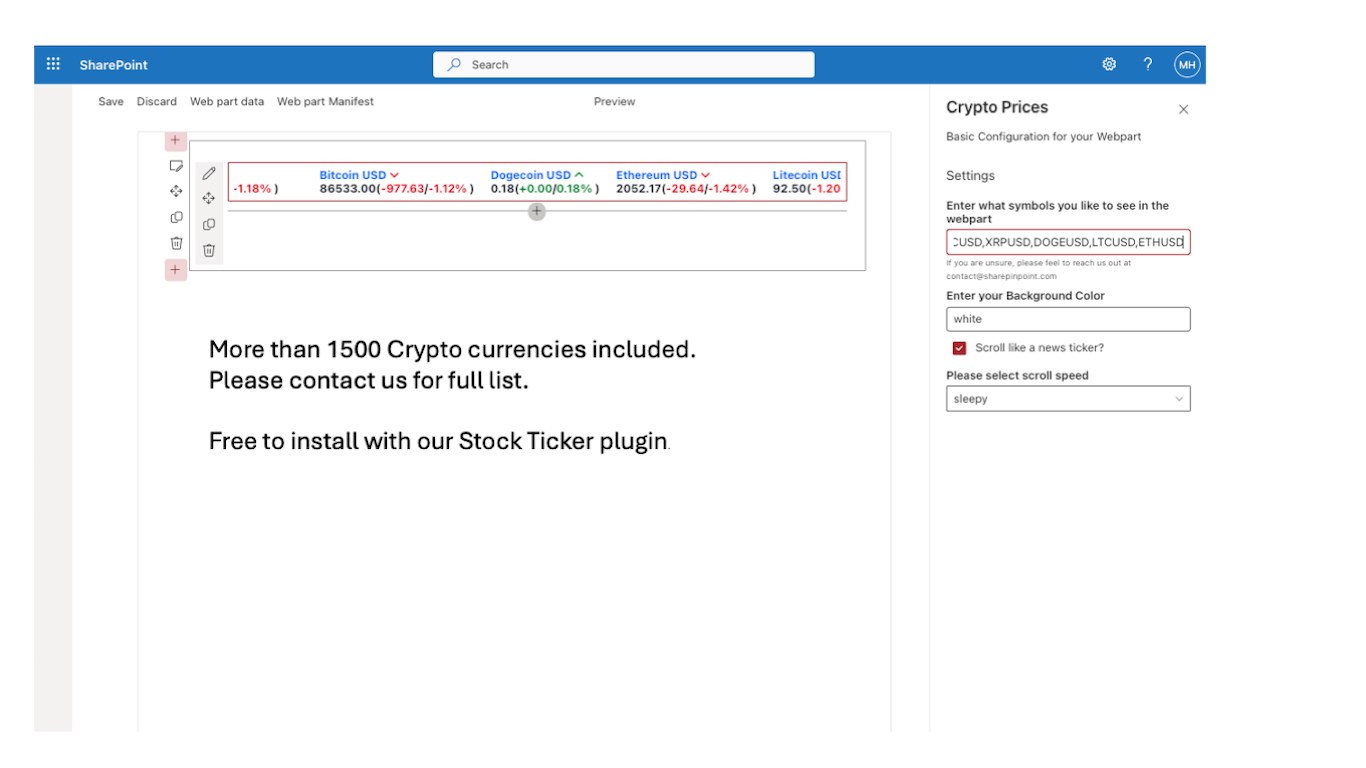
Task: Click the Background Color text field
Action: click(1068, 319)
